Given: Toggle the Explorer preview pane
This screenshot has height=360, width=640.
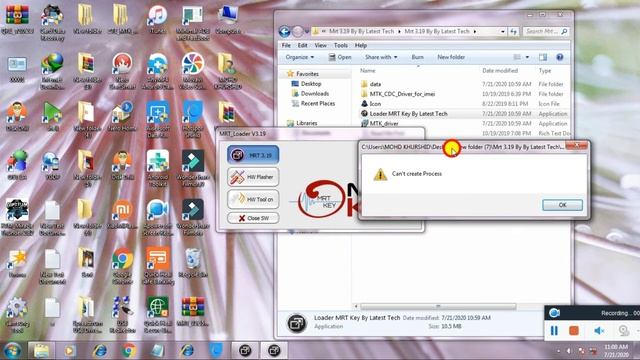Looking at the screenshot, I should tap(543, 57).
